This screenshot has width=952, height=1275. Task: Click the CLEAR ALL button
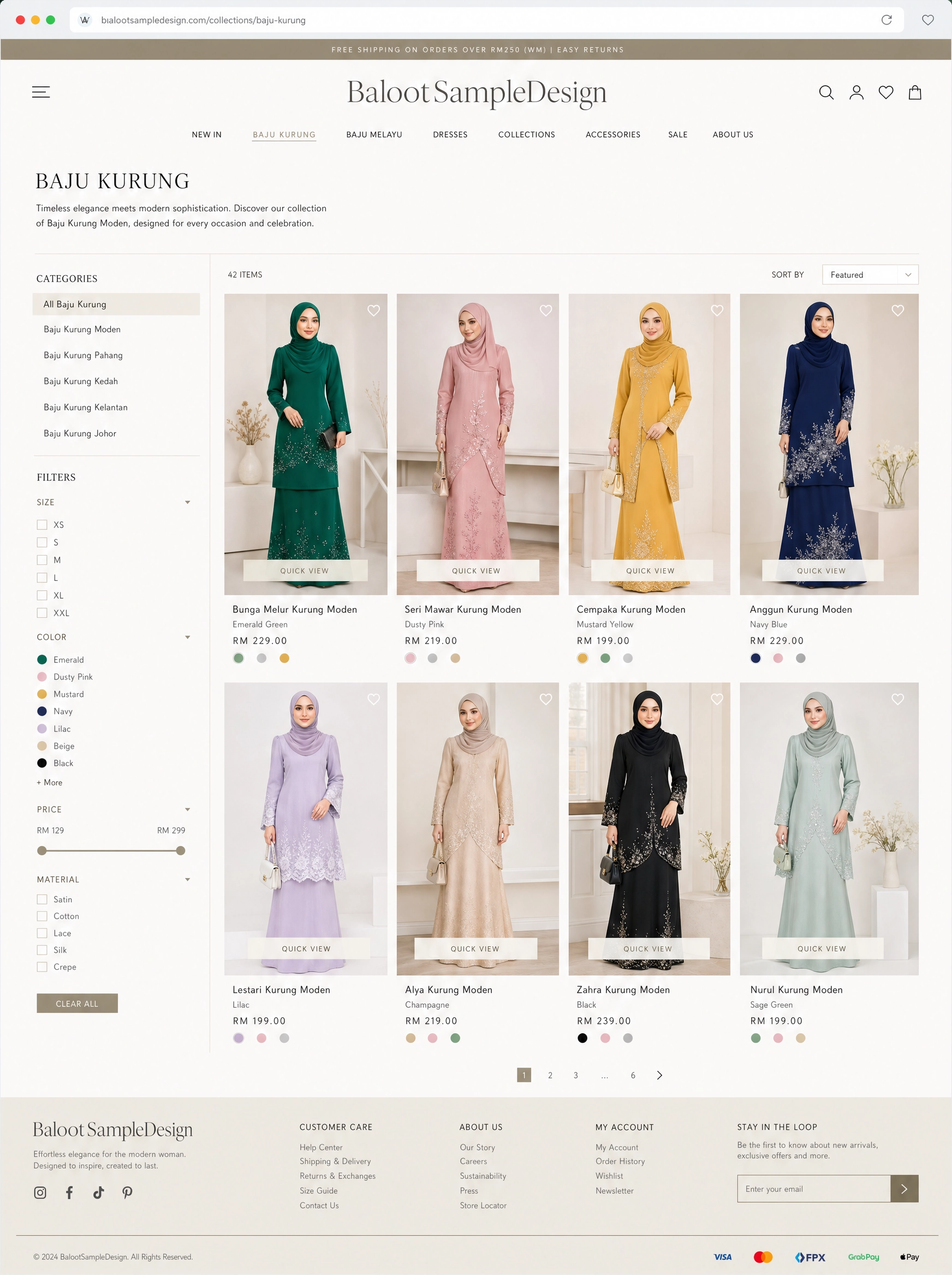(x=77, y=1003)
